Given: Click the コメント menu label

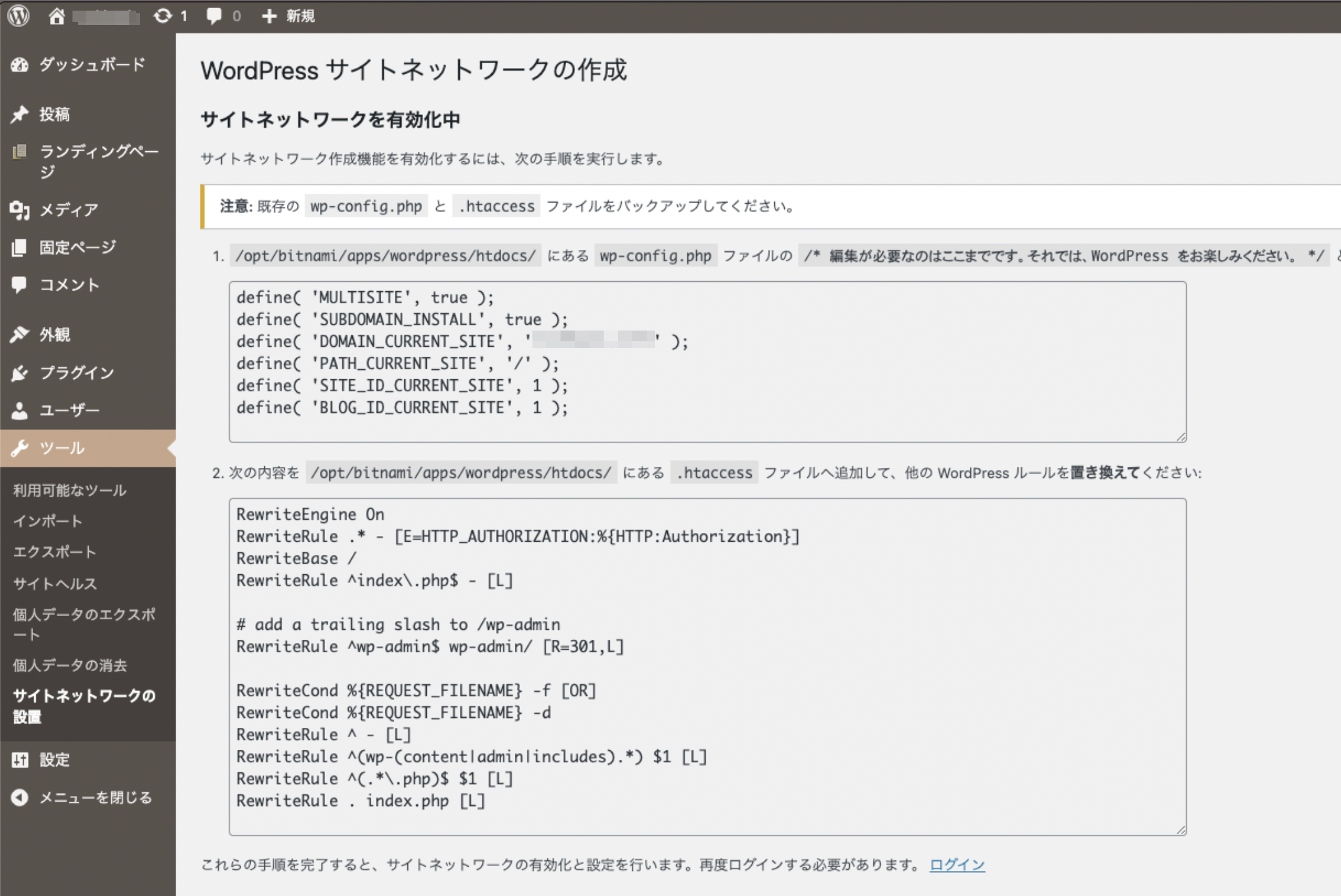Looking at the screenshot, I should tap(70, 286).
